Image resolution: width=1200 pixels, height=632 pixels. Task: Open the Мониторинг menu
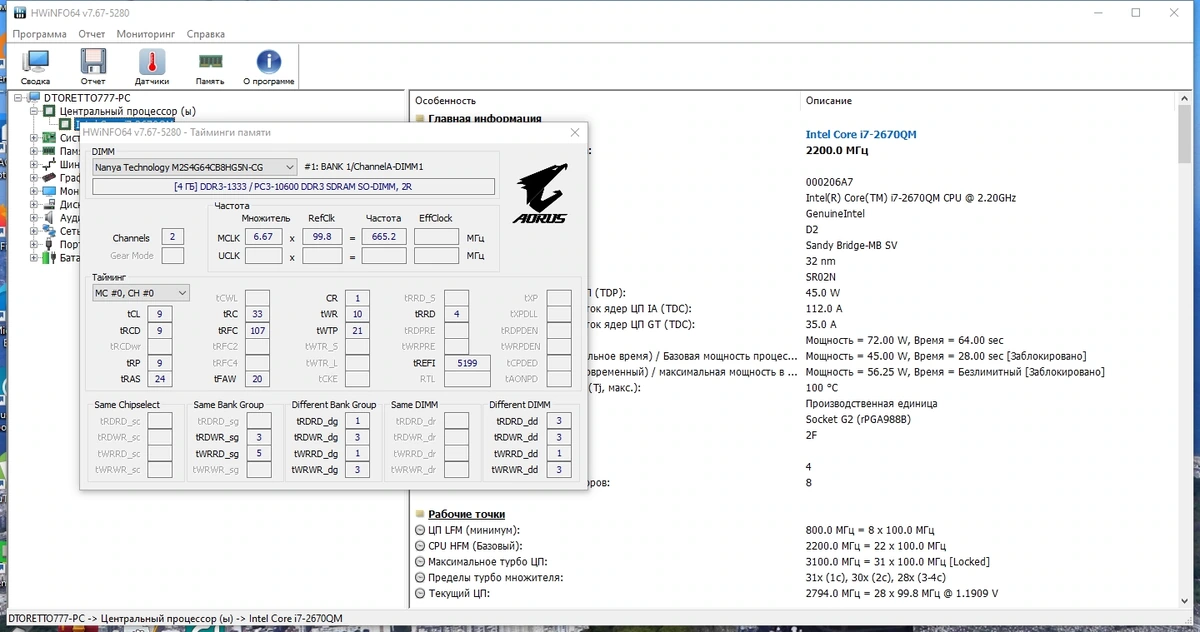145,33
